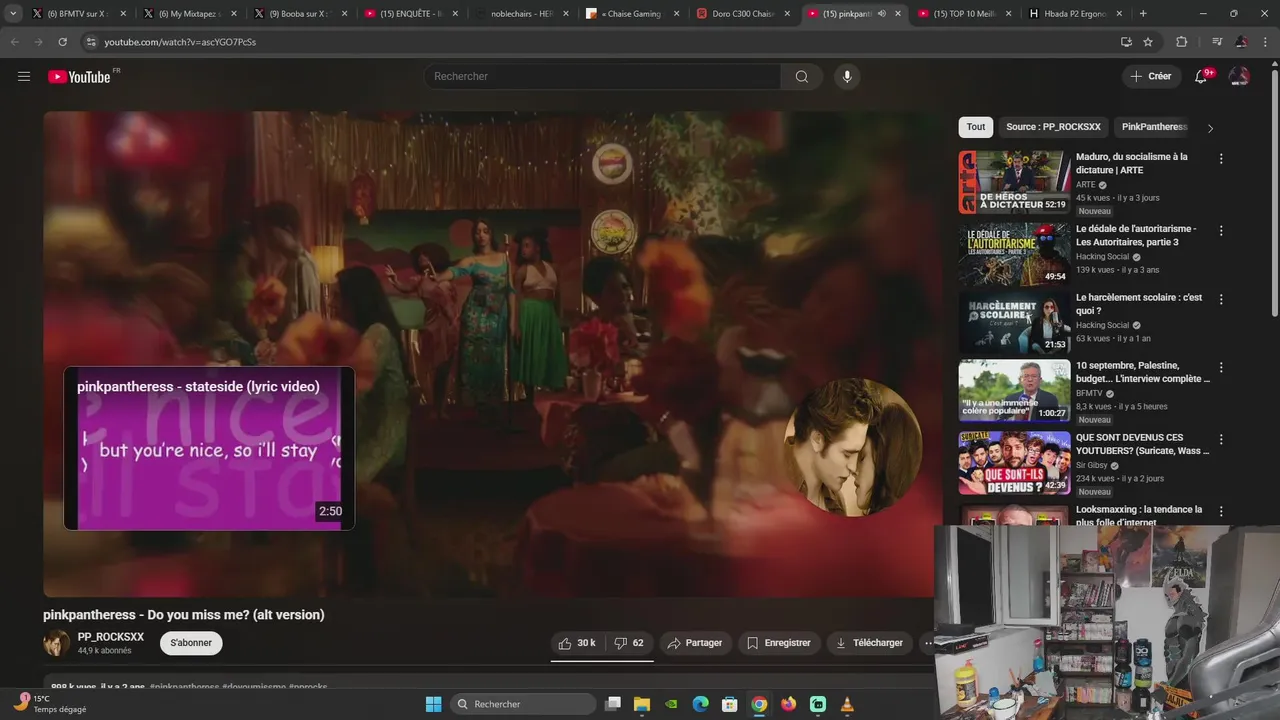Open options for Le harcèlement scolaire video
The image size is (1280, 720).
pos(1220,299)
